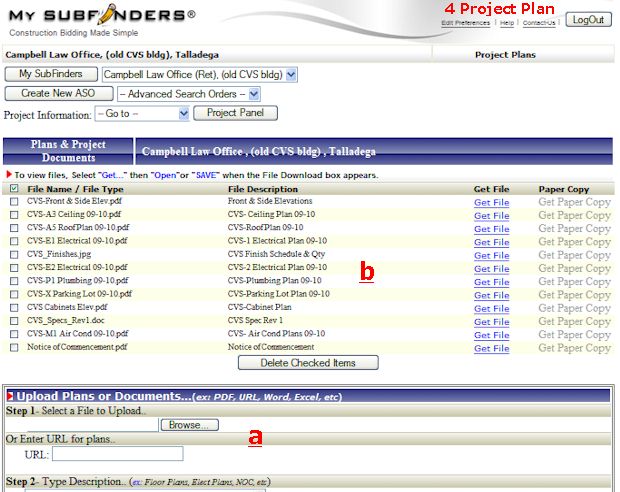This screenshot has height=492, width=620.
Task: Get File for CVS-RoofPlan 09-10
Action: [x=491, y=229]
